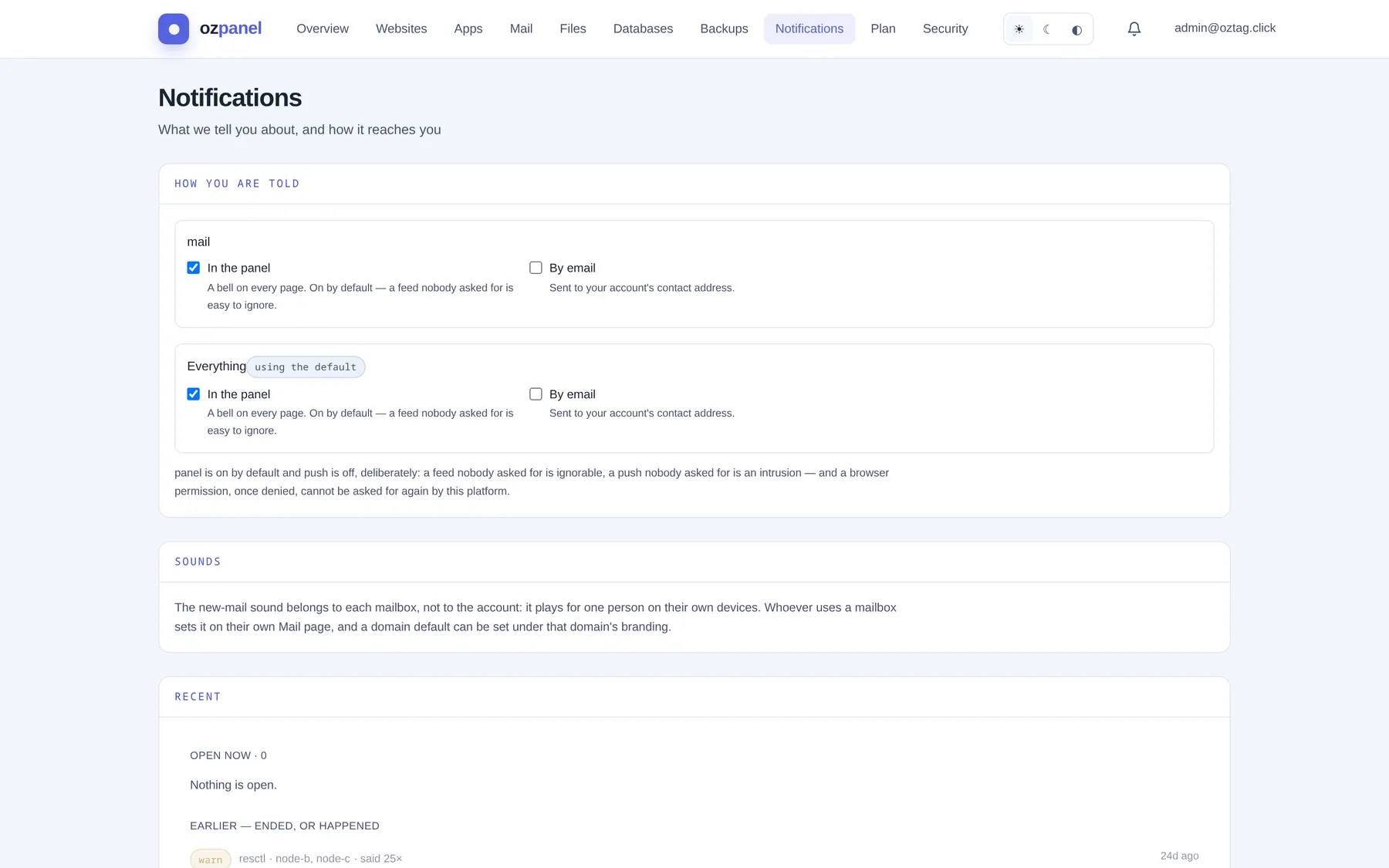1389x868 pixels.
Task: Click the 'HOW YOU ARE TOLD' header
Action: [237, 184]
